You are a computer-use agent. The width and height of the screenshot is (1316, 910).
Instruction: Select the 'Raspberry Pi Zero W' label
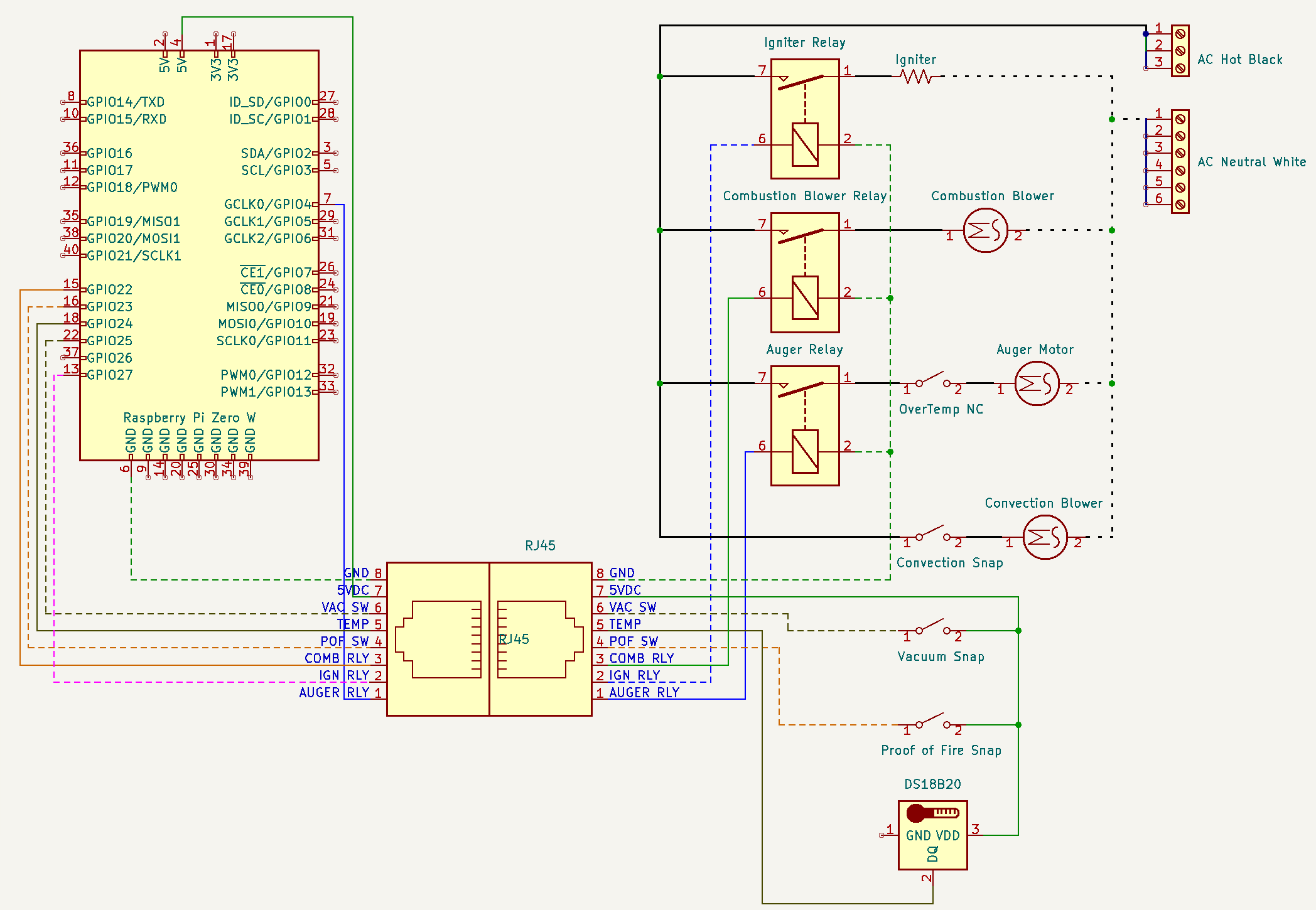(190, 418)
